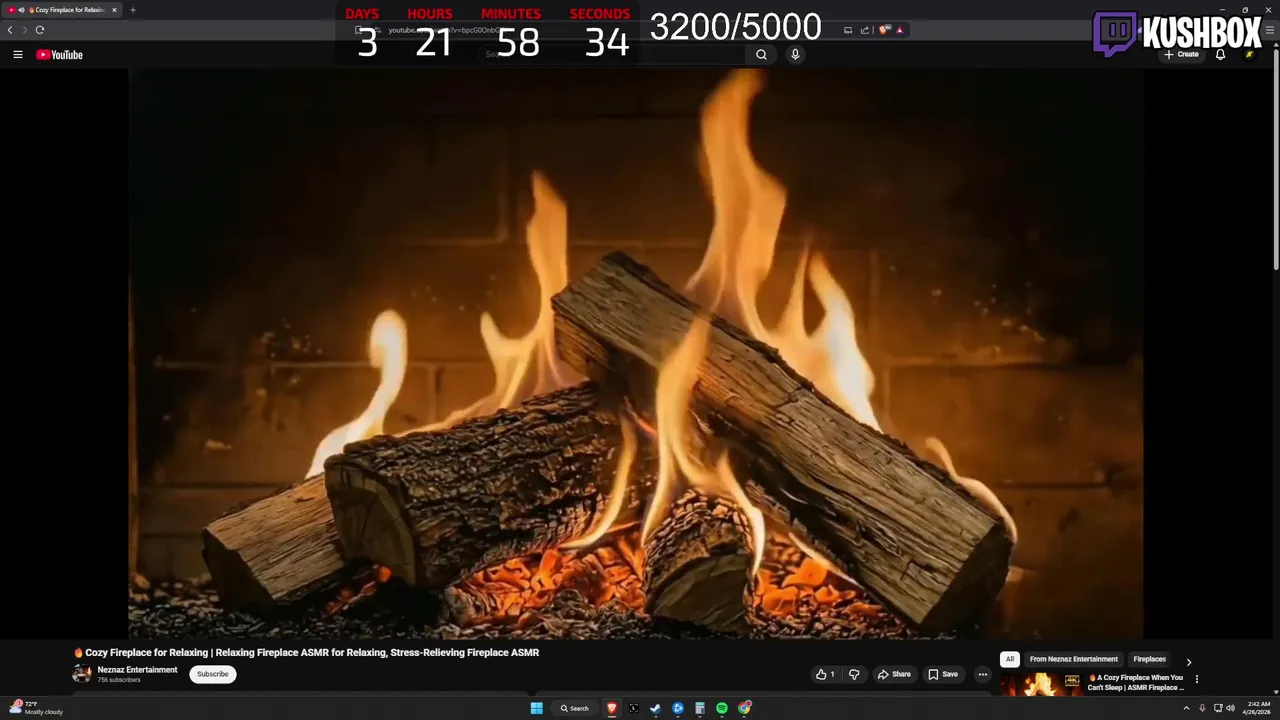Open Neznaz Entertainment channel avatar

point(81,674)
